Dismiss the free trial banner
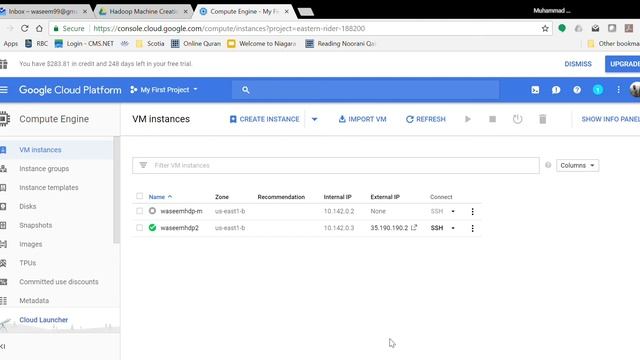The image size is (640, 360). pos(578,64)
